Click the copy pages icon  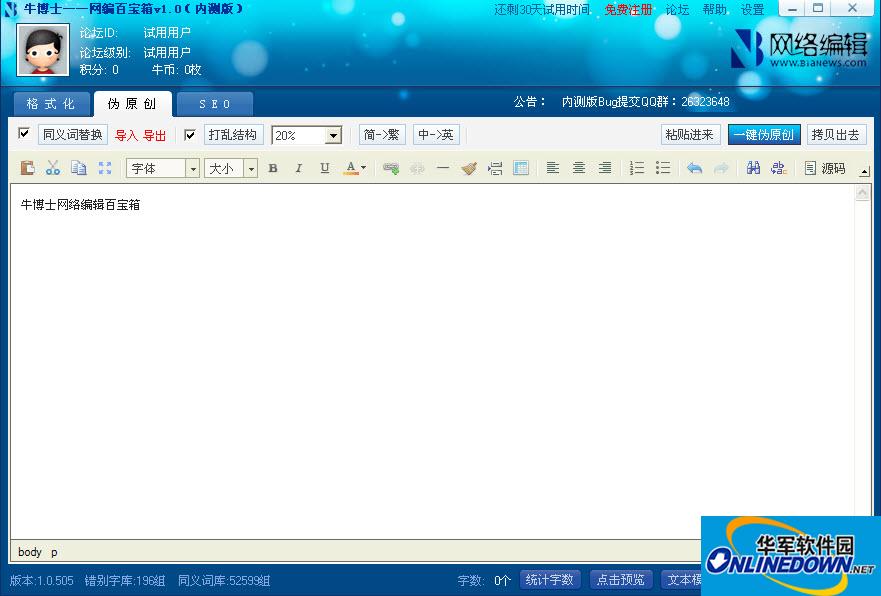pyautogui.click(x=79, y=168)
